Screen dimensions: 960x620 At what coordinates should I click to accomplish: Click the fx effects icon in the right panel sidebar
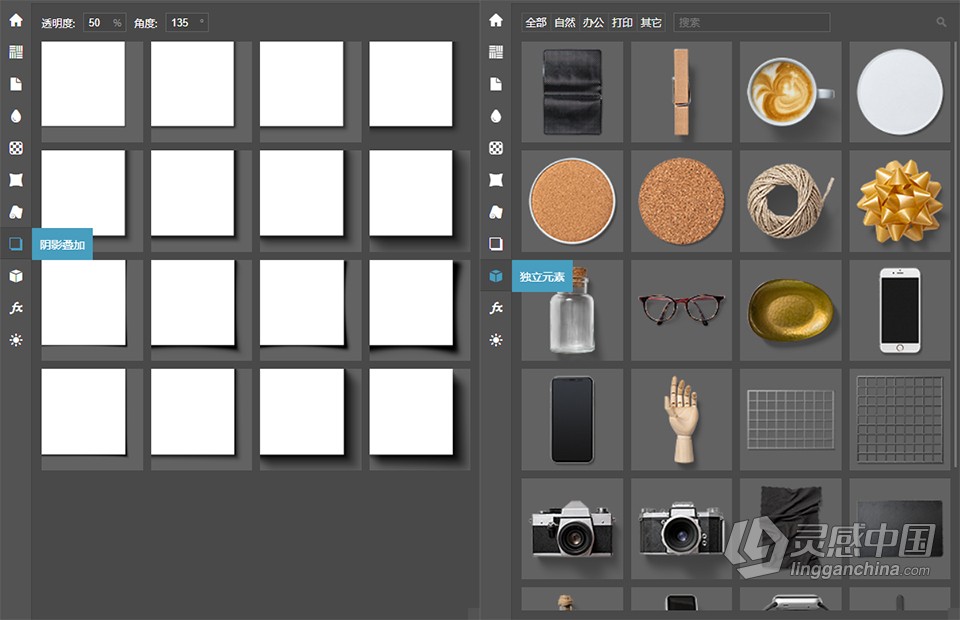click(496, 308)
